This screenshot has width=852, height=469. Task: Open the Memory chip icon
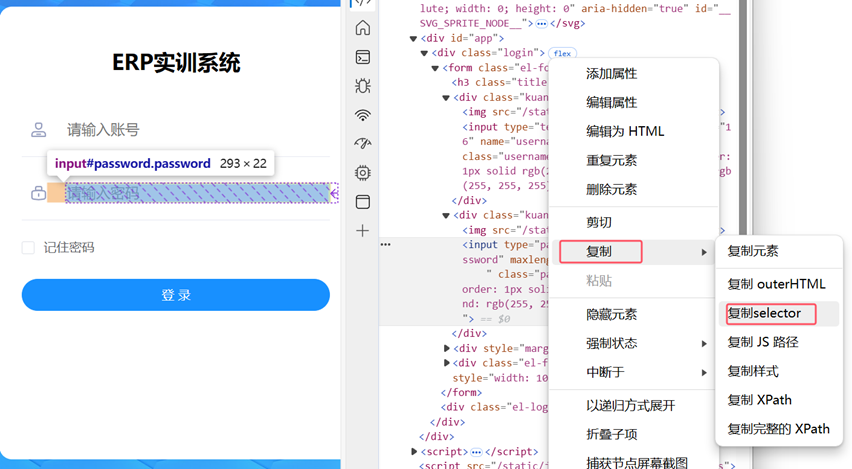363,173
